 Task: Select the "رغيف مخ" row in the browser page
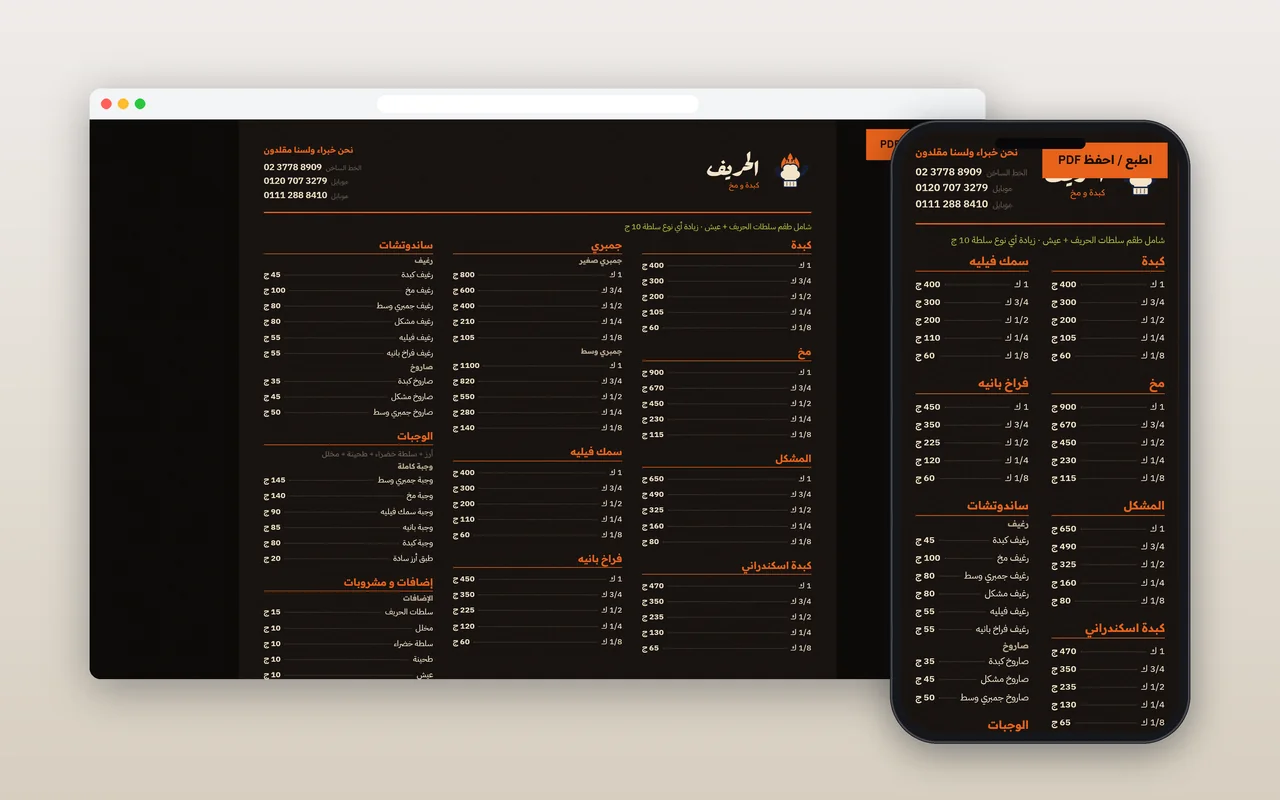pyautogui.click(x=348, y=291)
